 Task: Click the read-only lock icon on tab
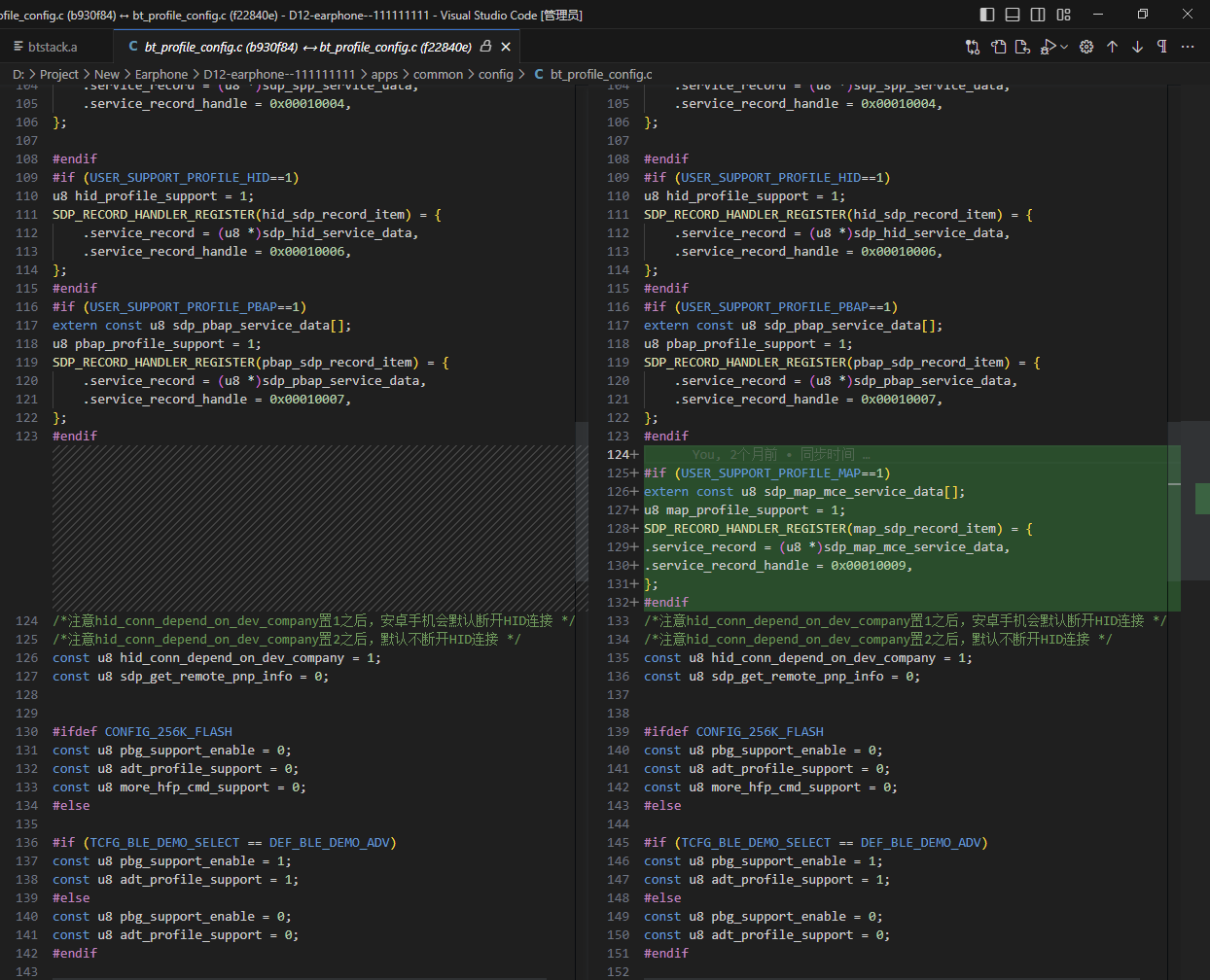tap(485, 47)
